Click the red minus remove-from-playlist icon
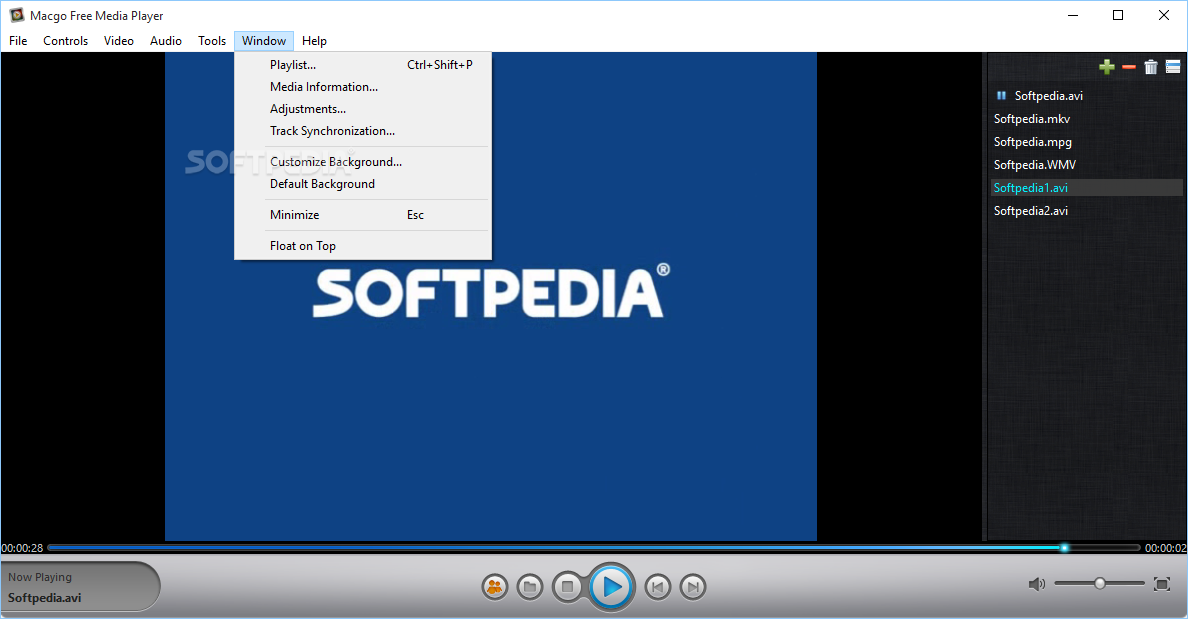Screen dimensions: 1188x619 pos(1129,67)
